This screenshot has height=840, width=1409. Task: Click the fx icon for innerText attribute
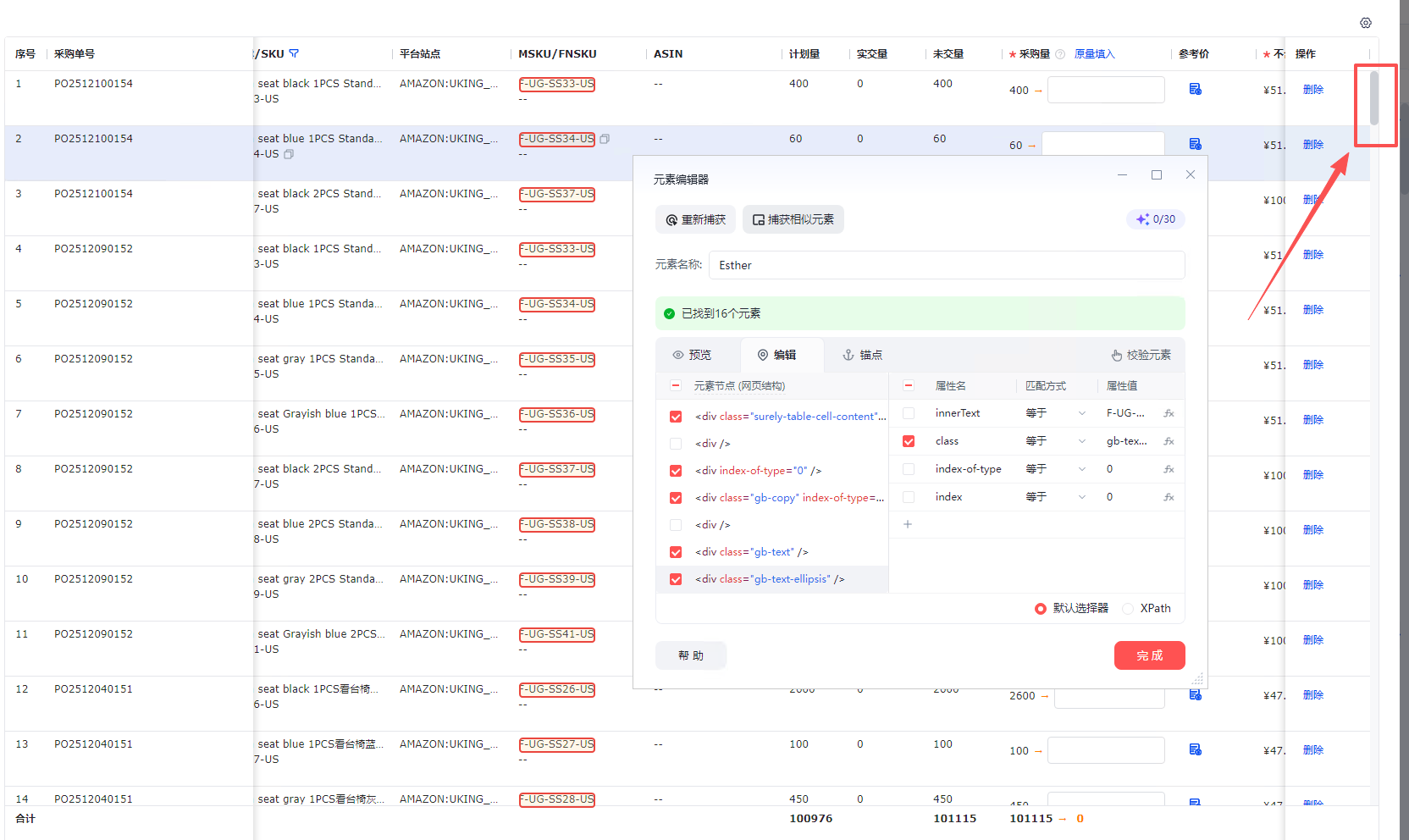pos(1169,413)
